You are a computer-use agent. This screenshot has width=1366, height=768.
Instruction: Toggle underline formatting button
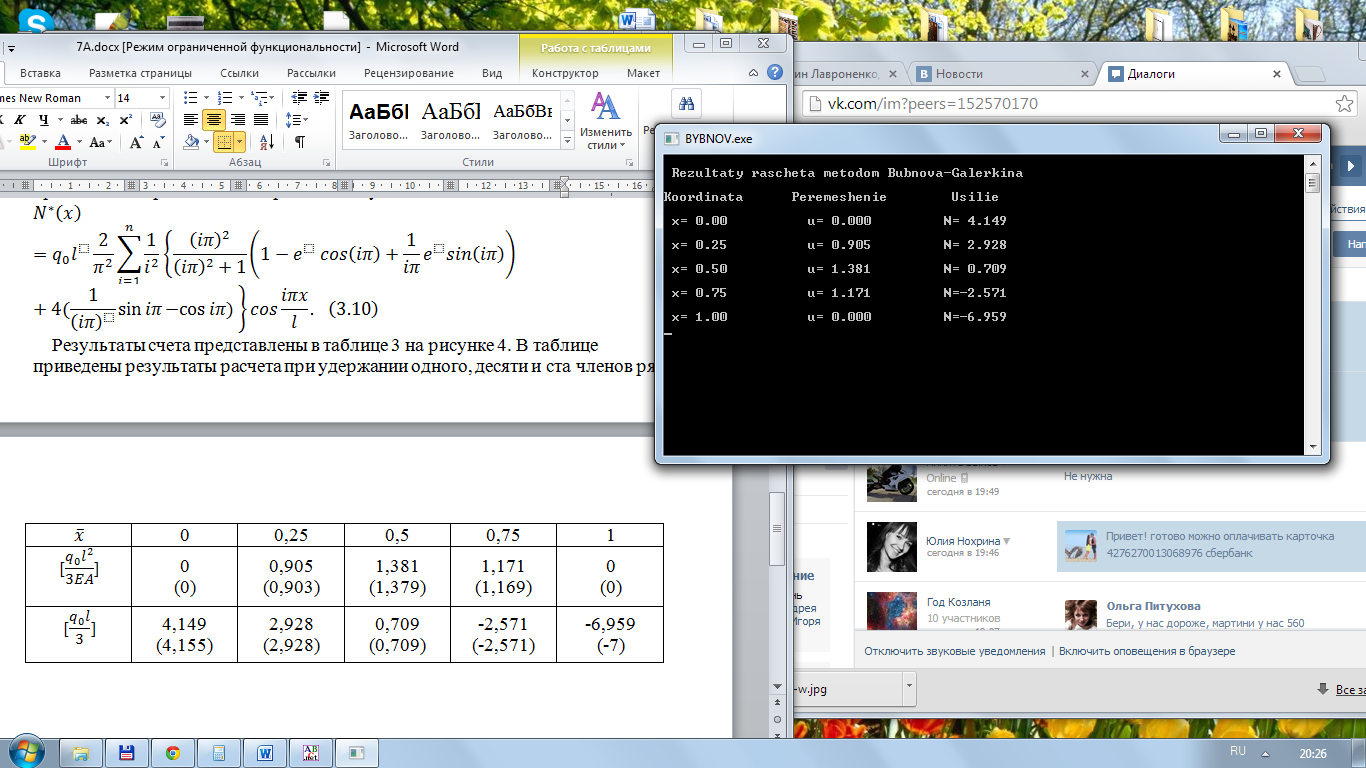[44, 120]
